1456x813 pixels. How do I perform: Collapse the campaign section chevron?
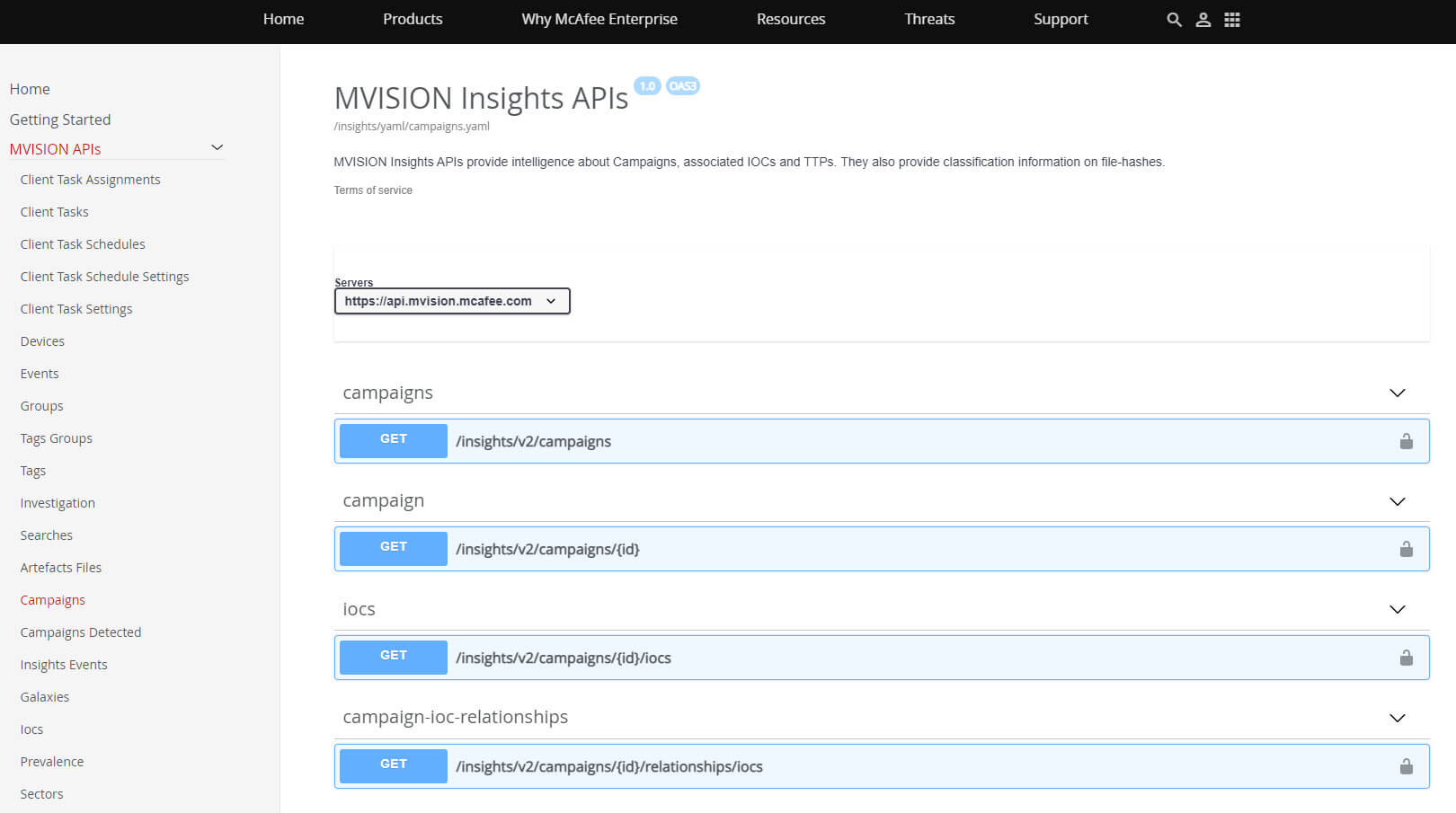click(1398, 501)
